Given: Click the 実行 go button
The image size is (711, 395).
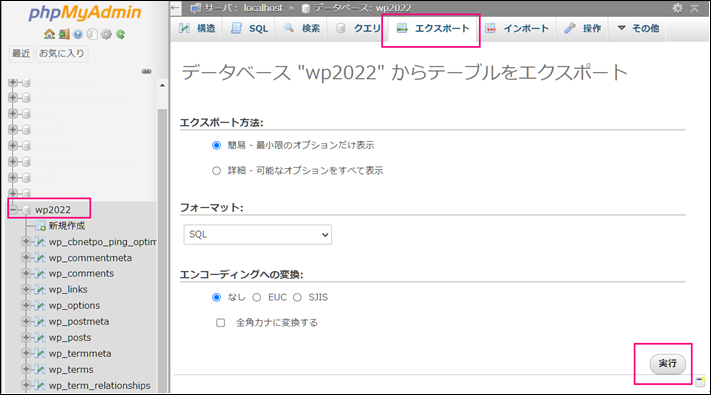Looking at the screenshot, I should pos(667,364).
